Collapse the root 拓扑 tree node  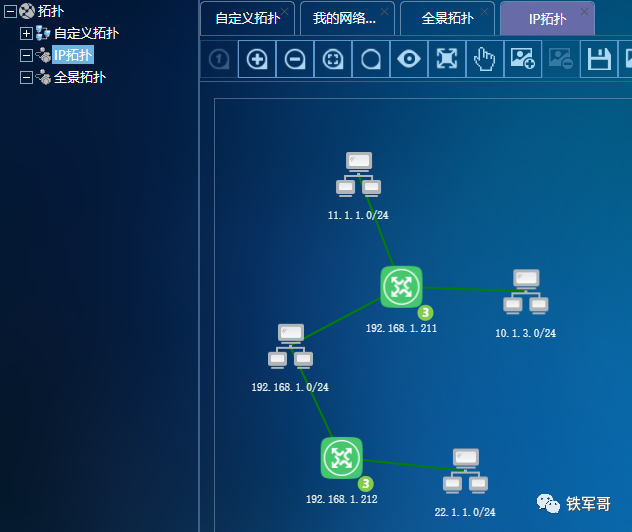tap(11, 11)
